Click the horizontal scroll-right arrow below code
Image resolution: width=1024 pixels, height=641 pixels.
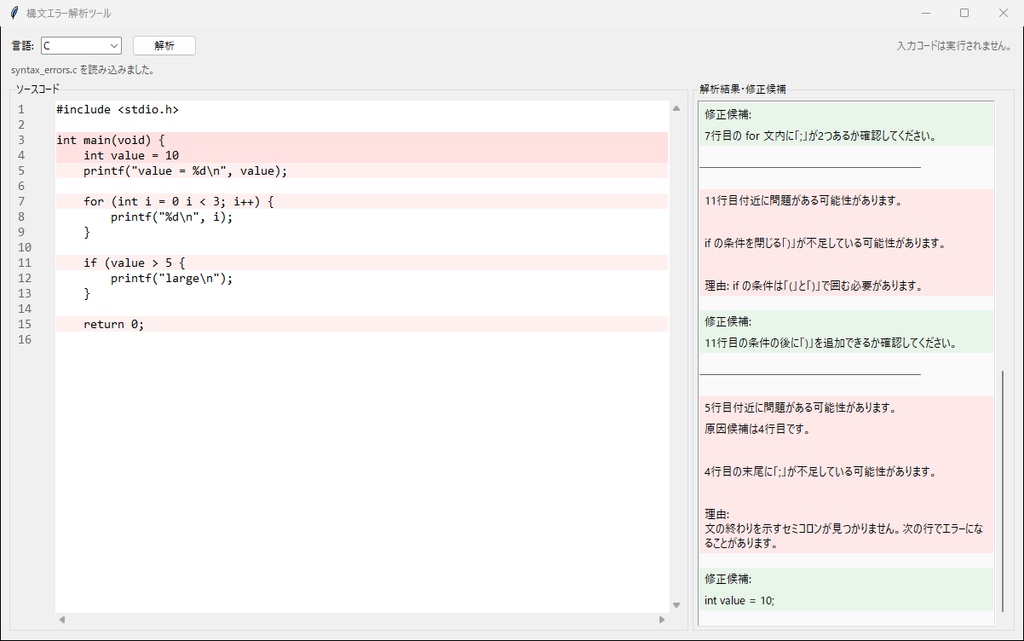point(662,619)
